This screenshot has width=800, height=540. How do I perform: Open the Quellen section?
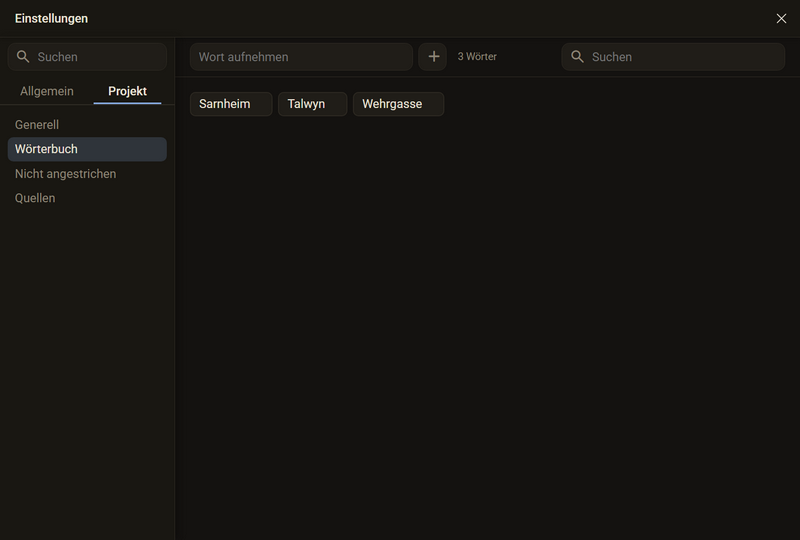pyautogui.click(x=87, y=198)
